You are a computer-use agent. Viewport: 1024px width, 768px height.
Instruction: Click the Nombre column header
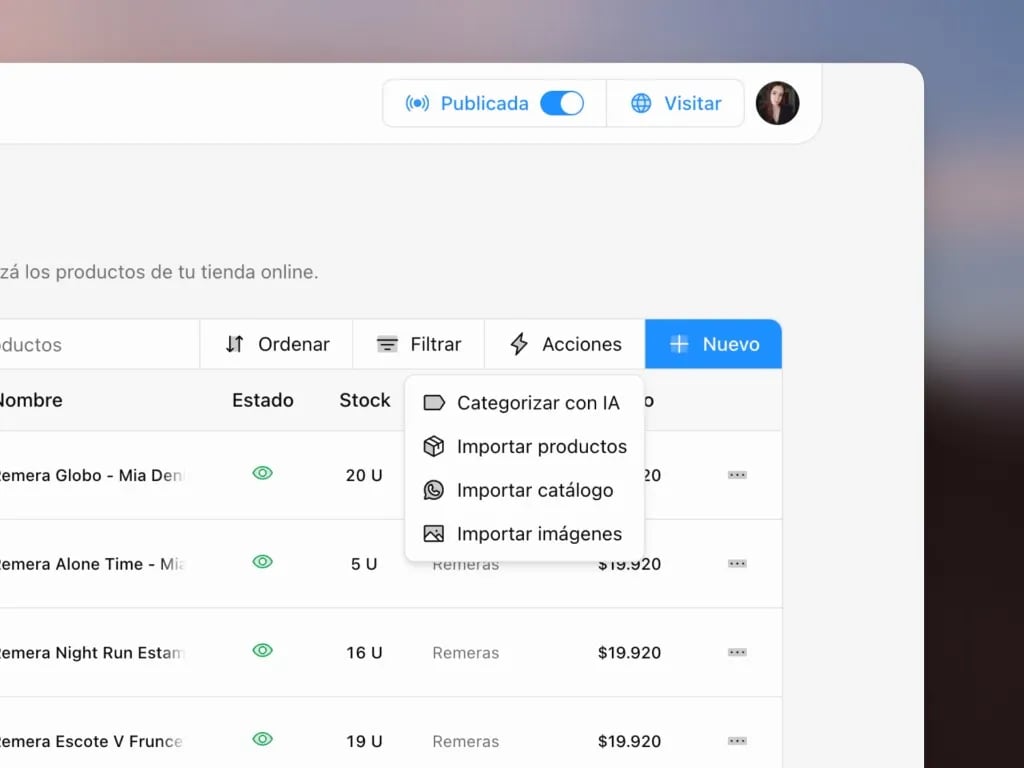(31, 400)
